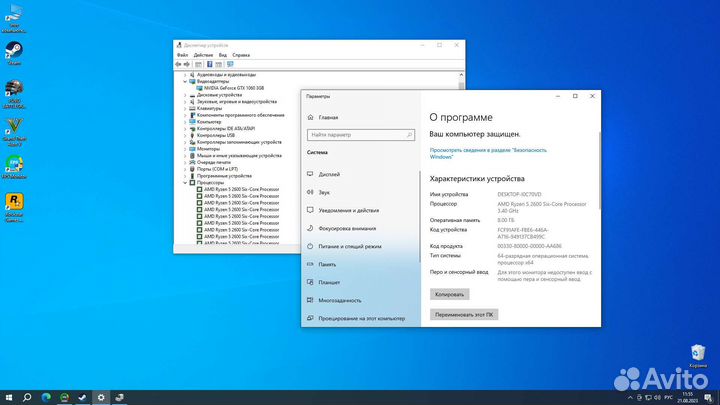
Task: Select Звуковые, игровые и видеоустройства node
Action: [x=236, y=101]
